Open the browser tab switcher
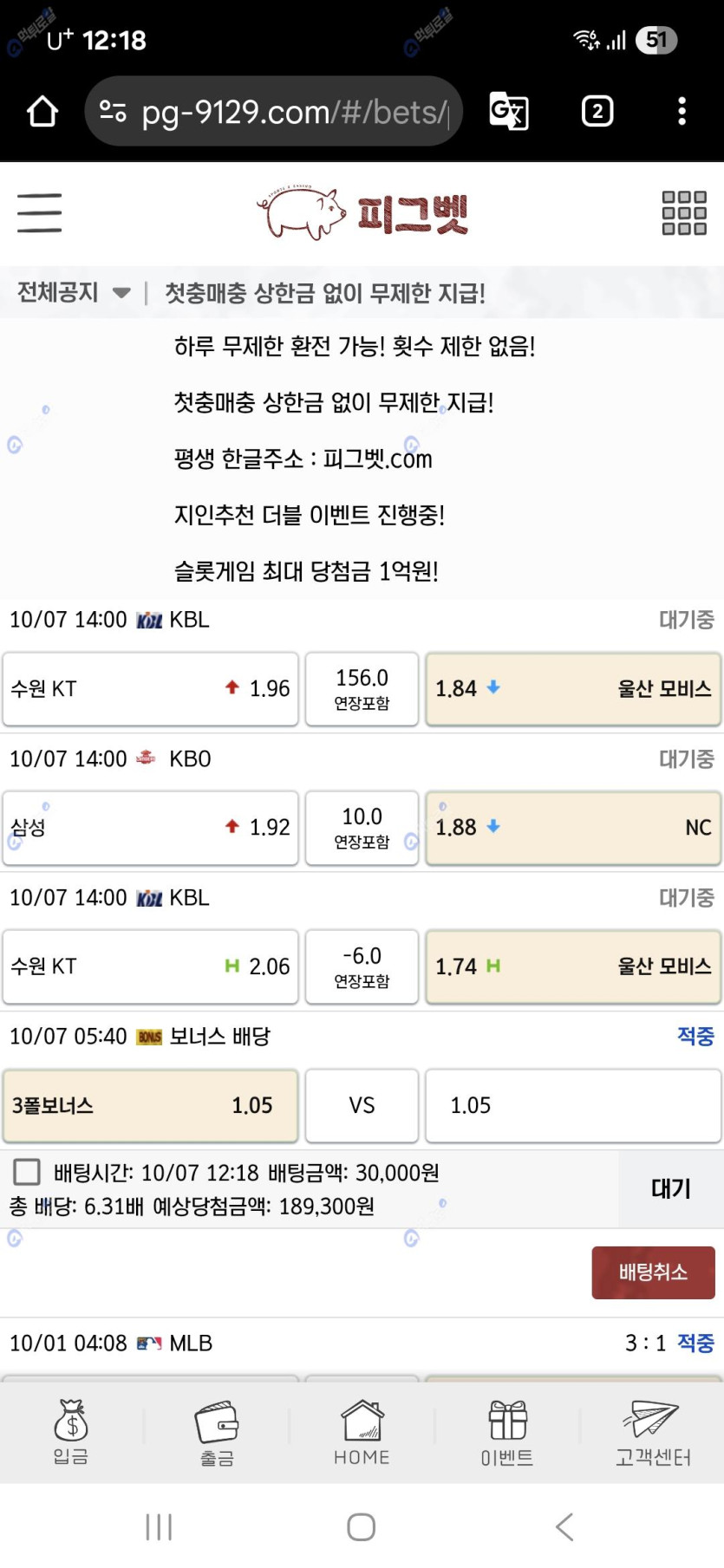The image size is (724, 1568). click(x=597, y=112)
